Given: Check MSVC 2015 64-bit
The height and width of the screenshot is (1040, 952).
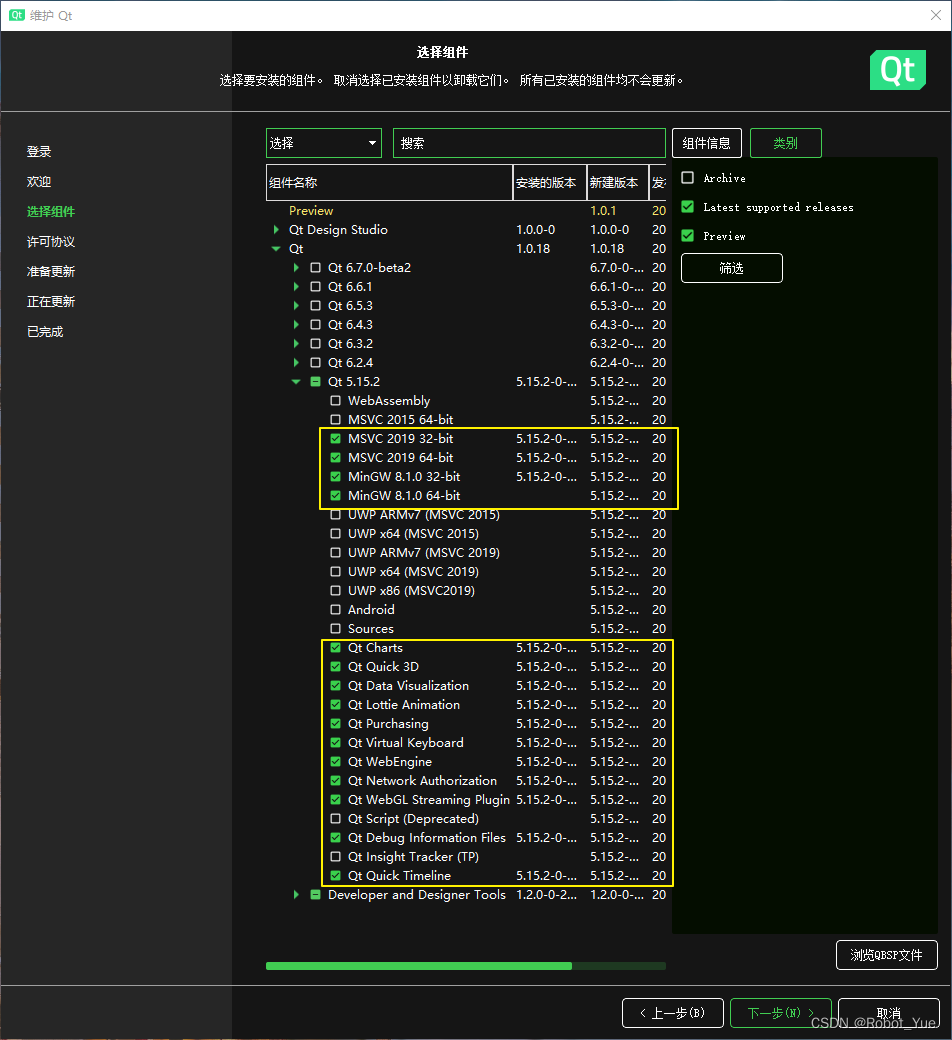Looking at the screenshot, I should click(336, 420).
